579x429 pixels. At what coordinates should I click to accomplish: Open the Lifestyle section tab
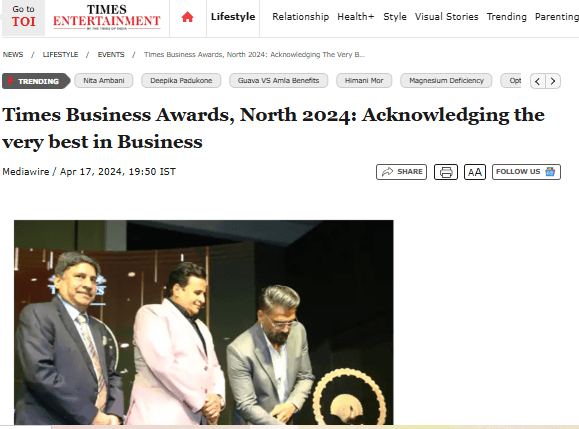[233, 17]
